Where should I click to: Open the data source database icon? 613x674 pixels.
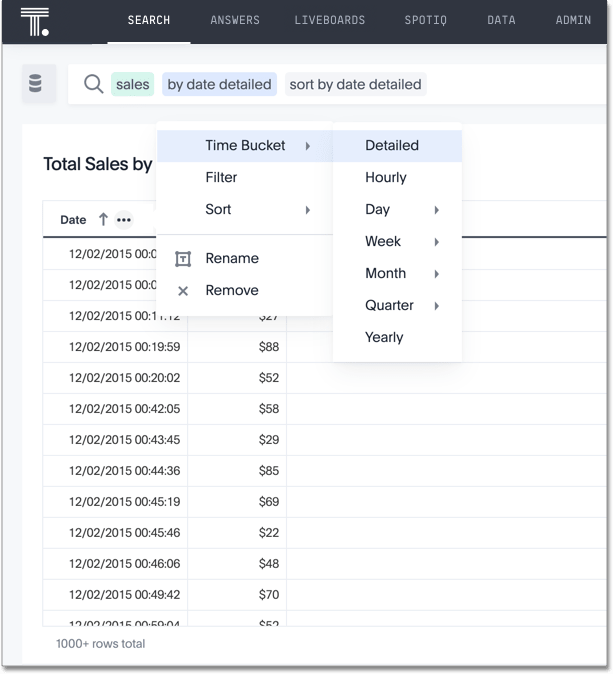[x=36, y=85]
